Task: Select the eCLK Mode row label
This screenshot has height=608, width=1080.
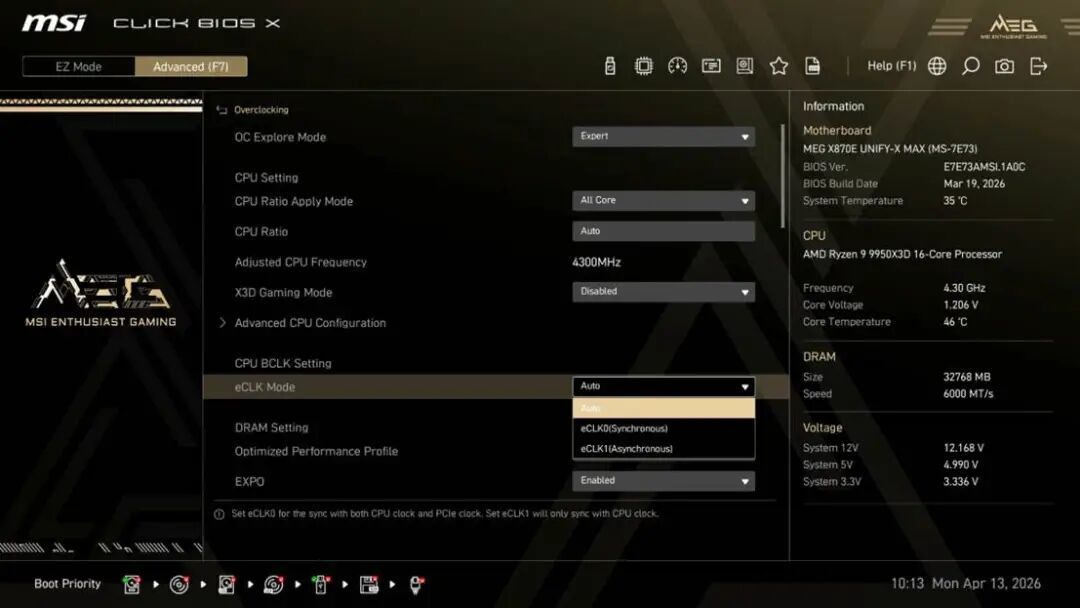Action: tap(264, 387)
